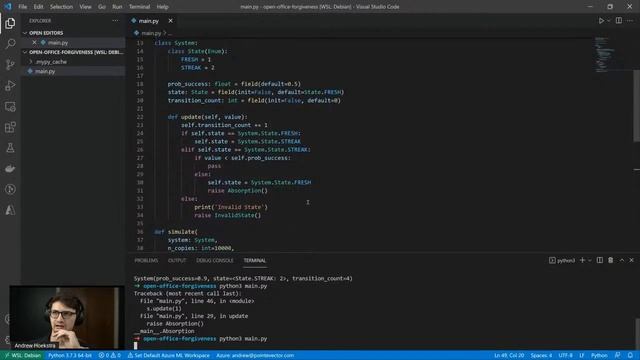Change UTF-8 file encoding
The image size is (640, 360).
coord(565,355)
